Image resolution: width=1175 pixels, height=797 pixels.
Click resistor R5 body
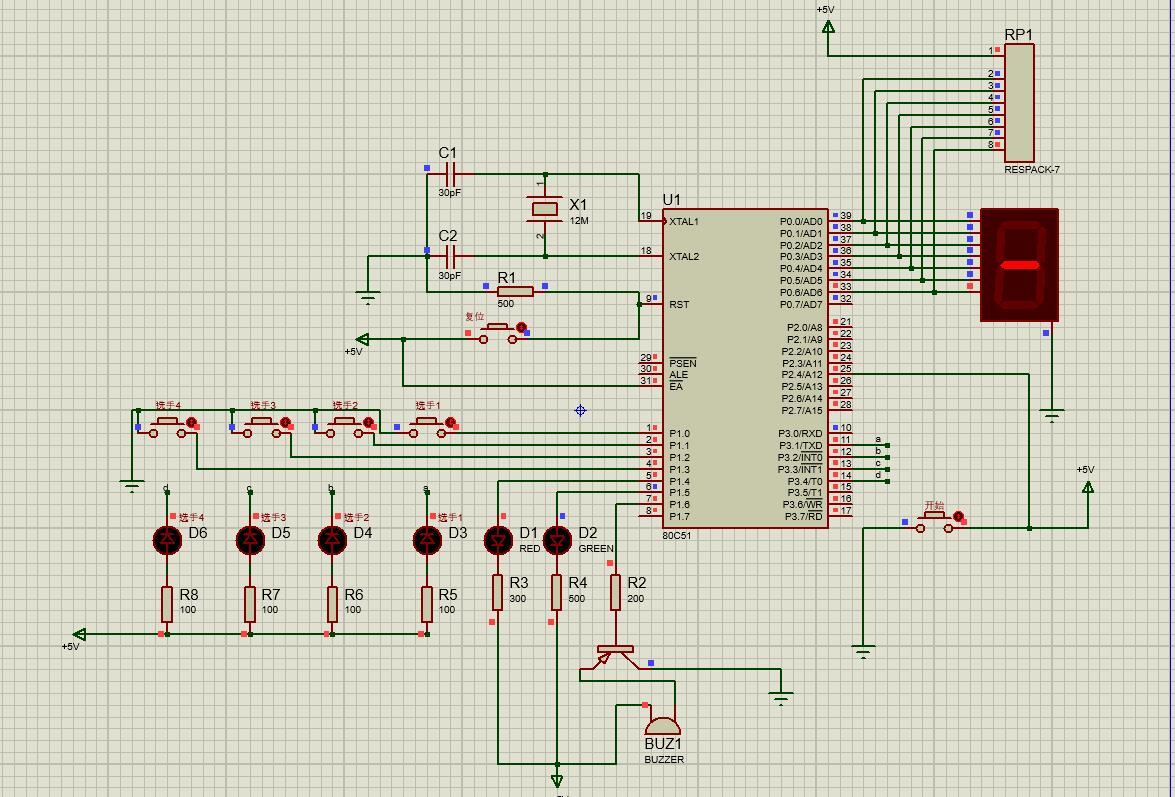(x=427, y=604)
